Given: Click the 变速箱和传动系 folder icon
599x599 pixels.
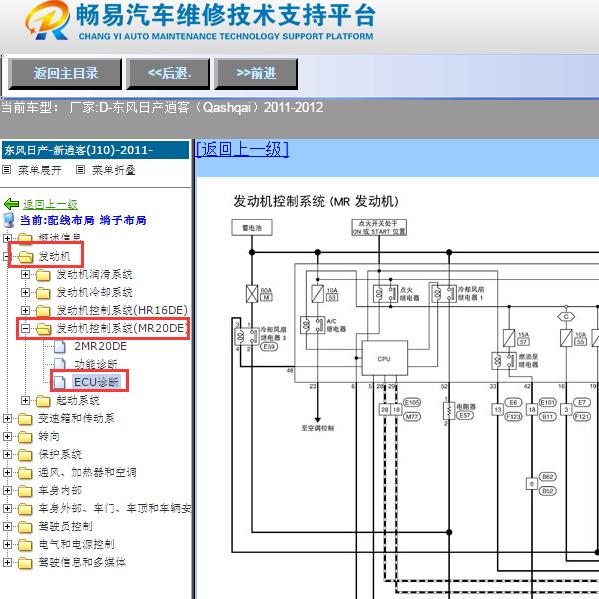Looking at the screenshot, I should pos(25,419).
